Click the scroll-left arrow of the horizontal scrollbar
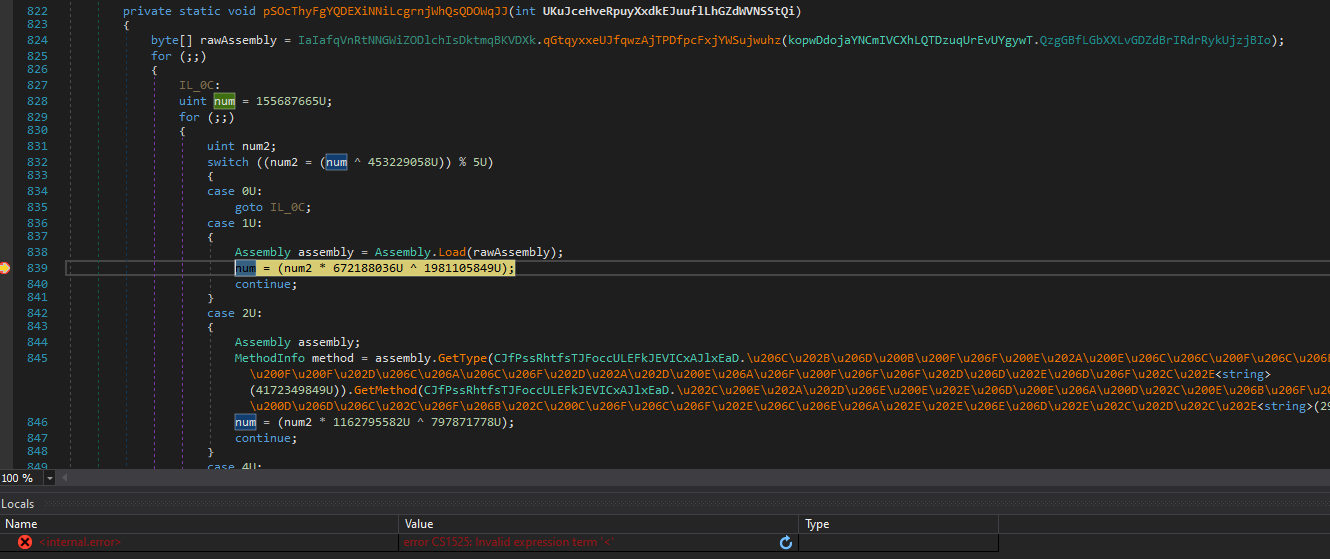 (64, 478)
